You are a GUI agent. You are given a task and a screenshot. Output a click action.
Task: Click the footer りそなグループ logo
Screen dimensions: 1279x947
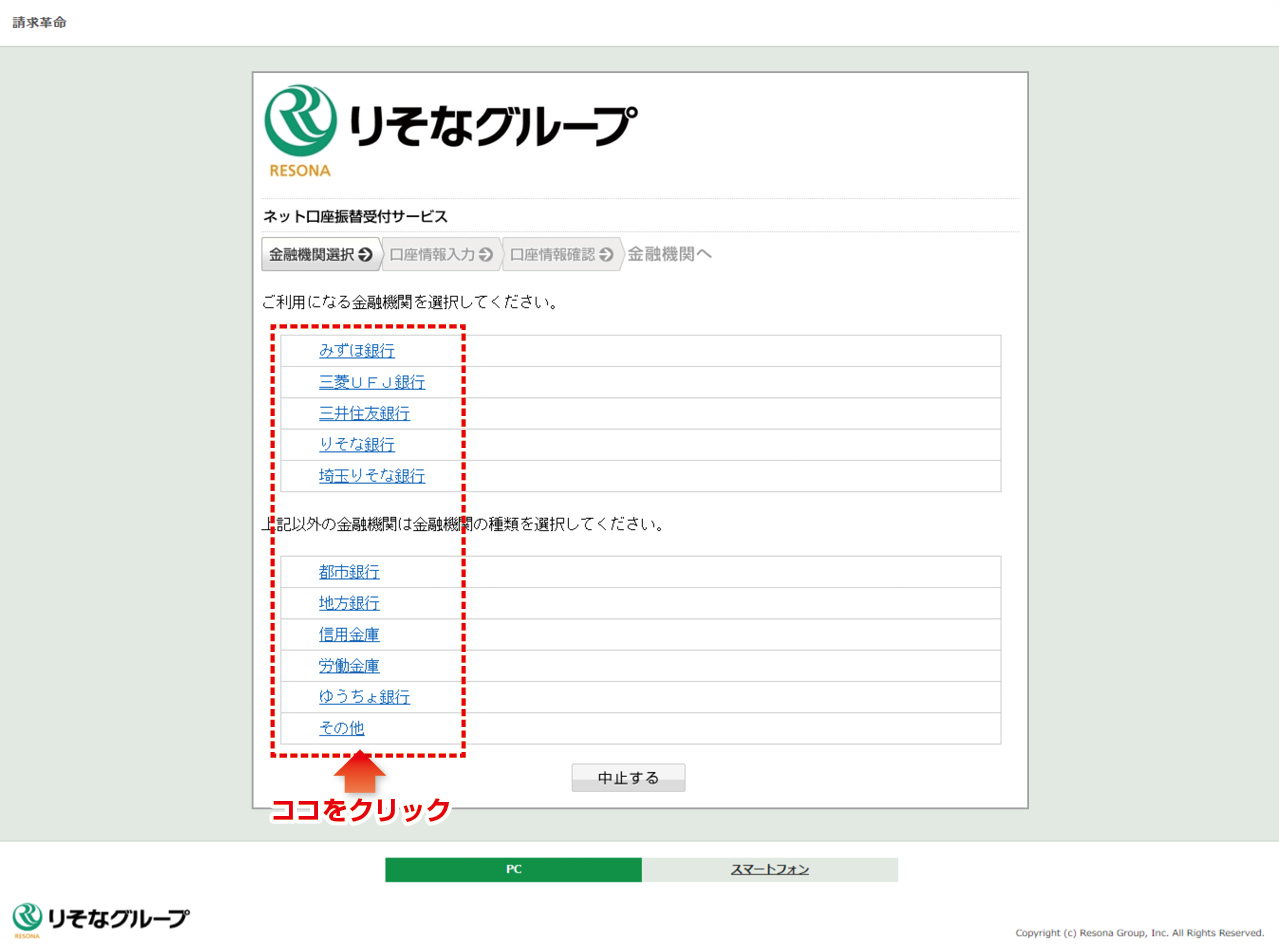pyautogui.click(x=100, y=919)
